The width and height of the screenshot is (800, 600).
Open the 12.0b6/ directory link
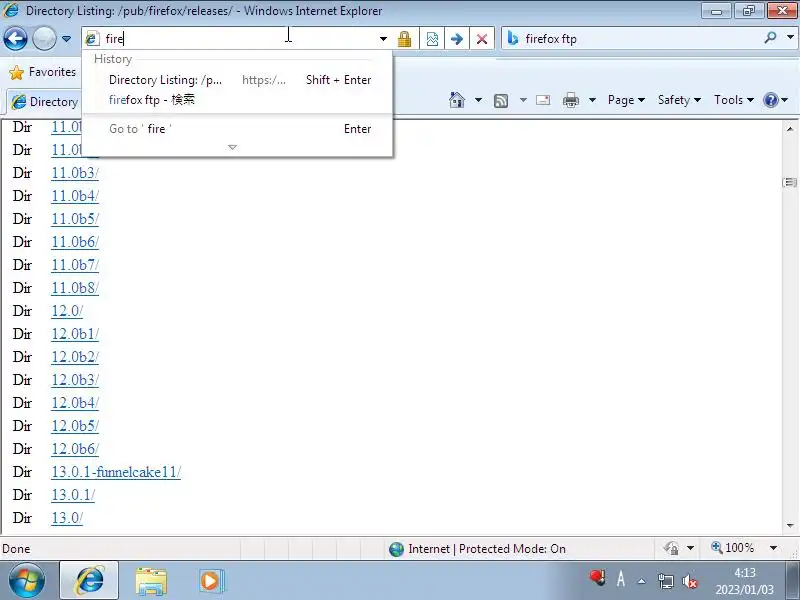(x=75, y=449)
